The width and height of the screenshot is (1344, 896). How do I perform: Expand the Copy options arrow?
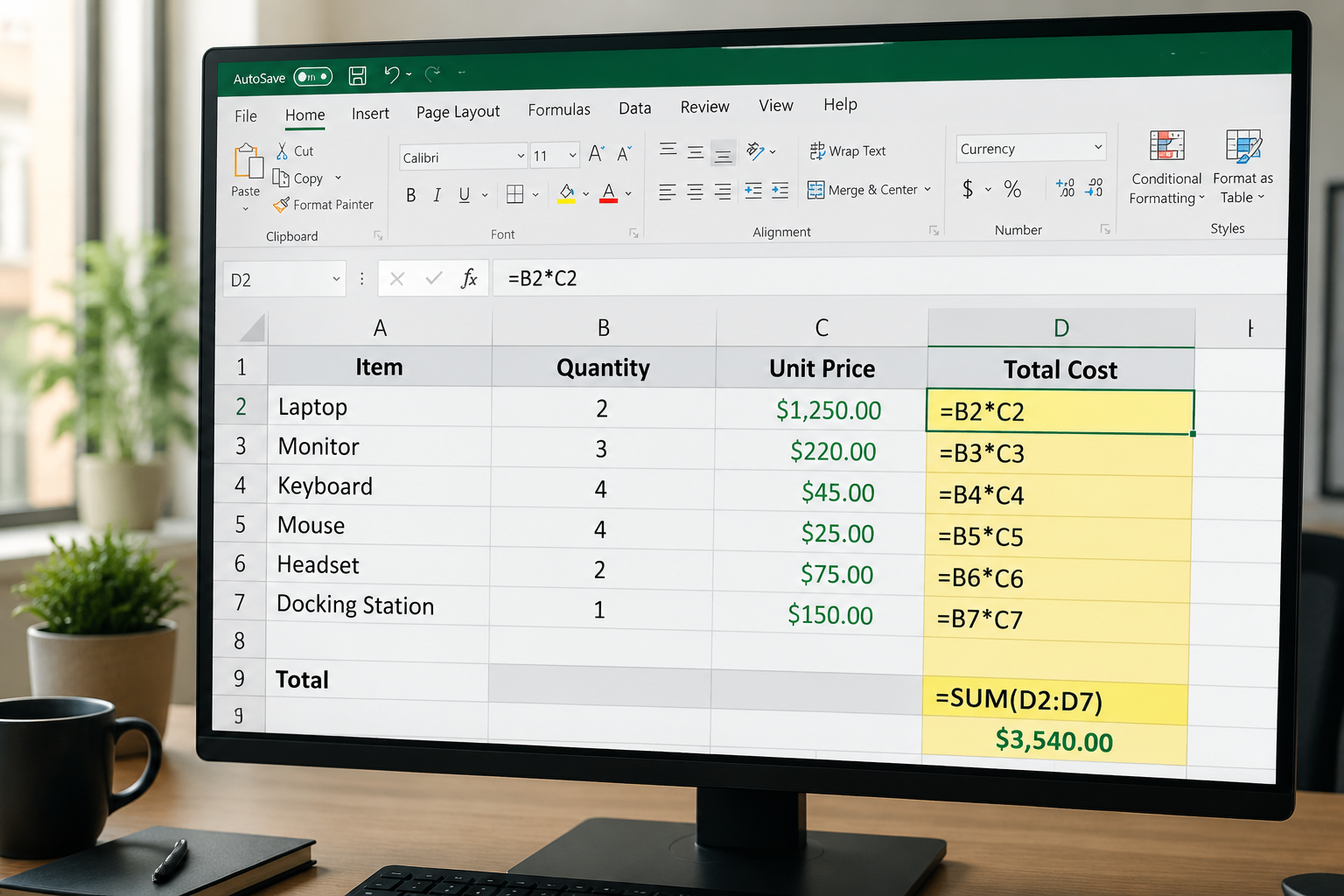click(338, 178)
